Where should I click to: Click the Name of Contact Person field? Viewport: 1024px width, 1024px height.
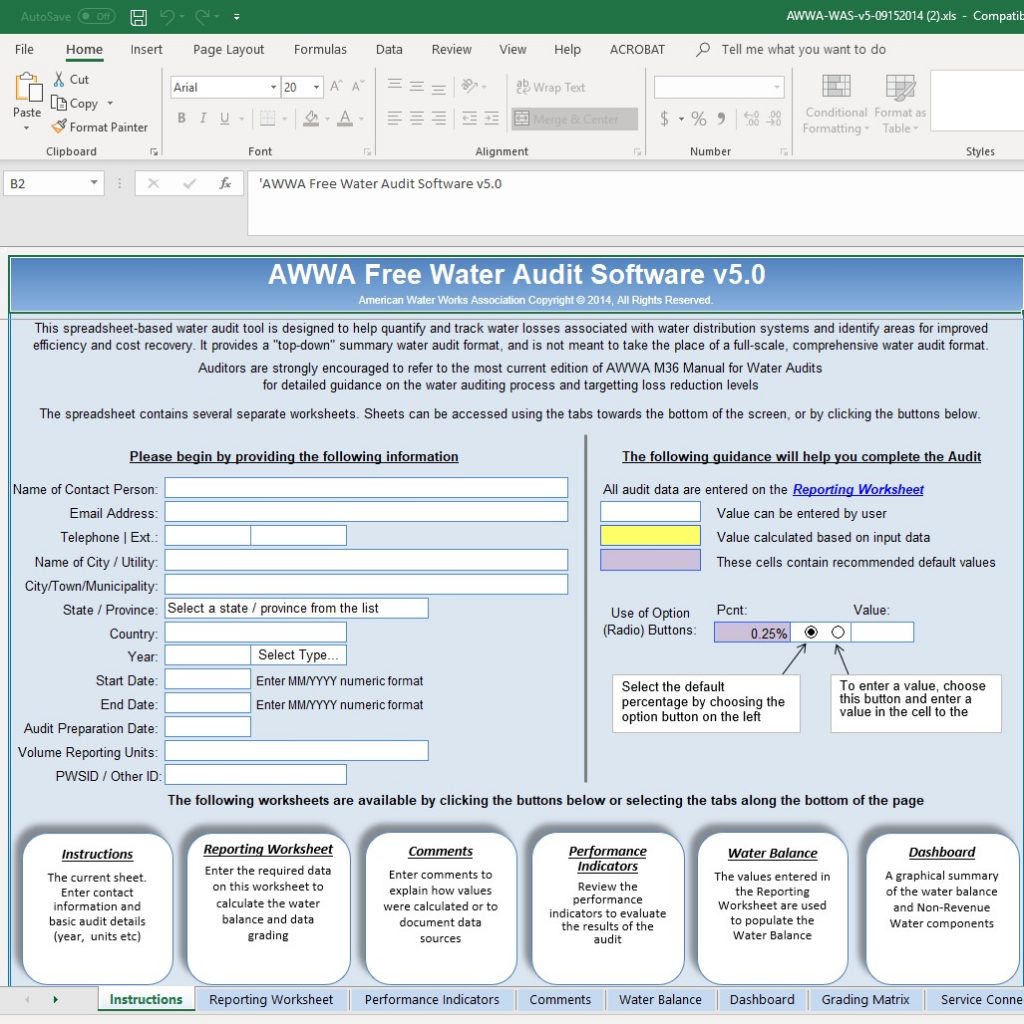pos(366,487)
